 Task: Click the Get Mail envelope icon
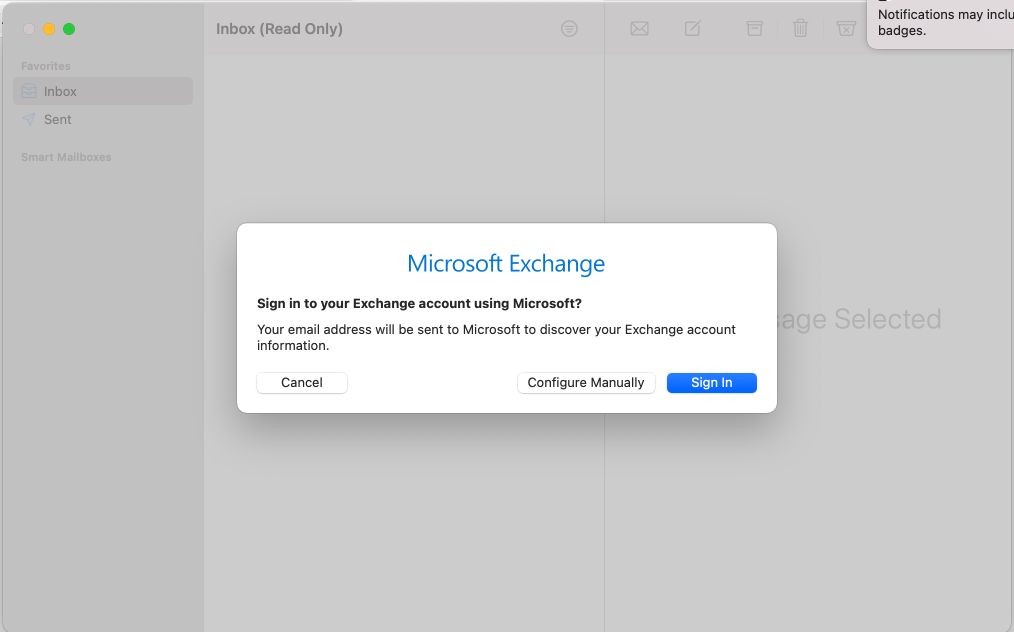point(640,28)
